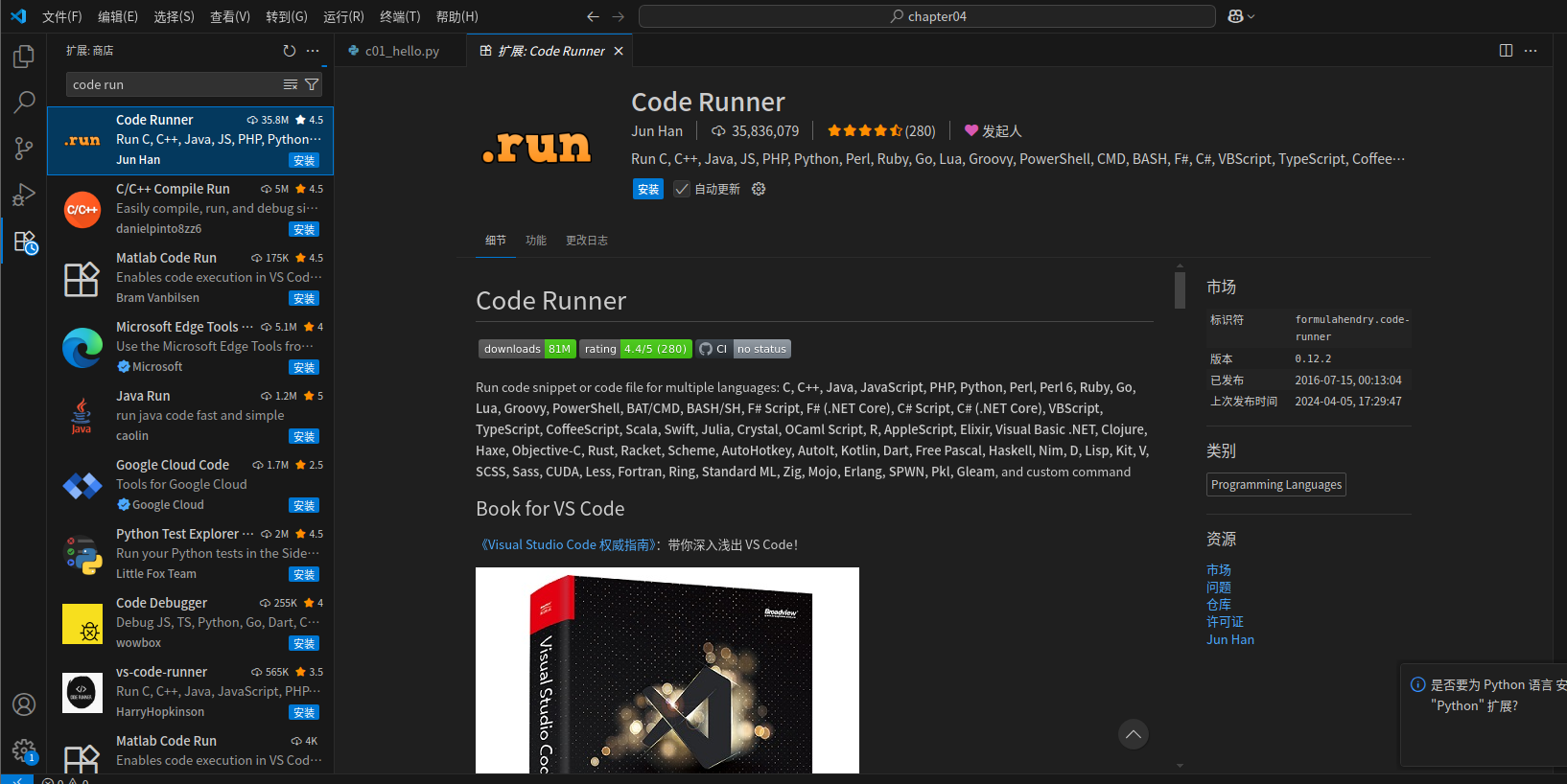Select the 功能 features tab
This screenshot has width=1567, height=784.
pyautogui.click(x=536, y=241)
